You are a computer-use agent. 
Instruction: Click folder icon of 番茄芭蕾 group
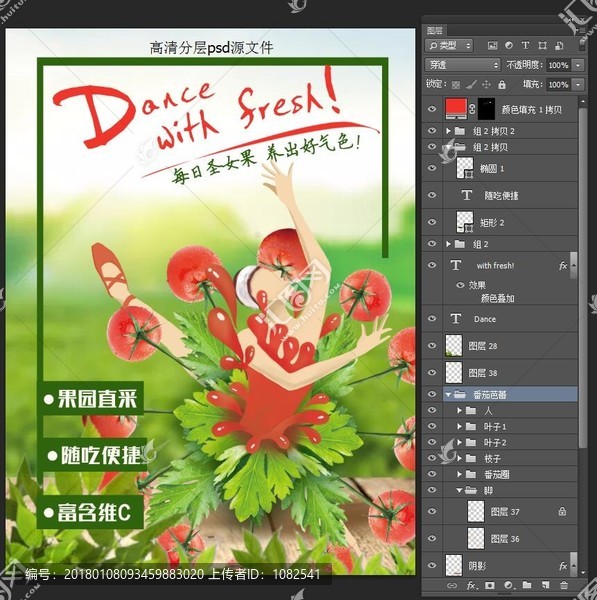pyautogui.click(x=460, y=394)
